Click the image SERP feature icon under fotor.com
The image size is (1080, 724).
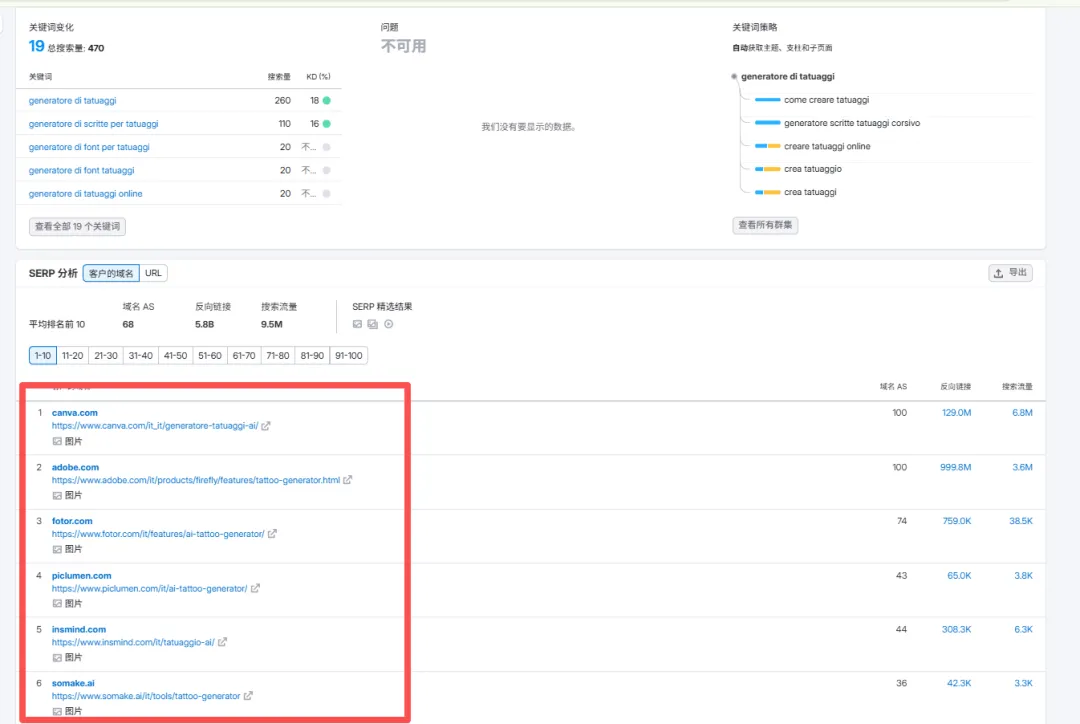click(x=57, y=549)
